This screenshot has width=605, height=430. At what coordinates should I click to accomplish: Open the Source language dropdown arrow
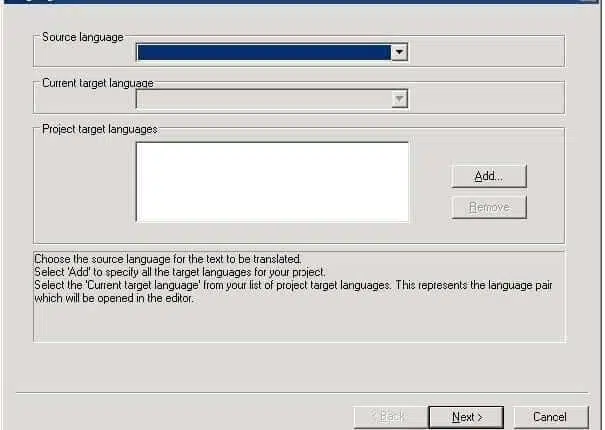point(399,52)
